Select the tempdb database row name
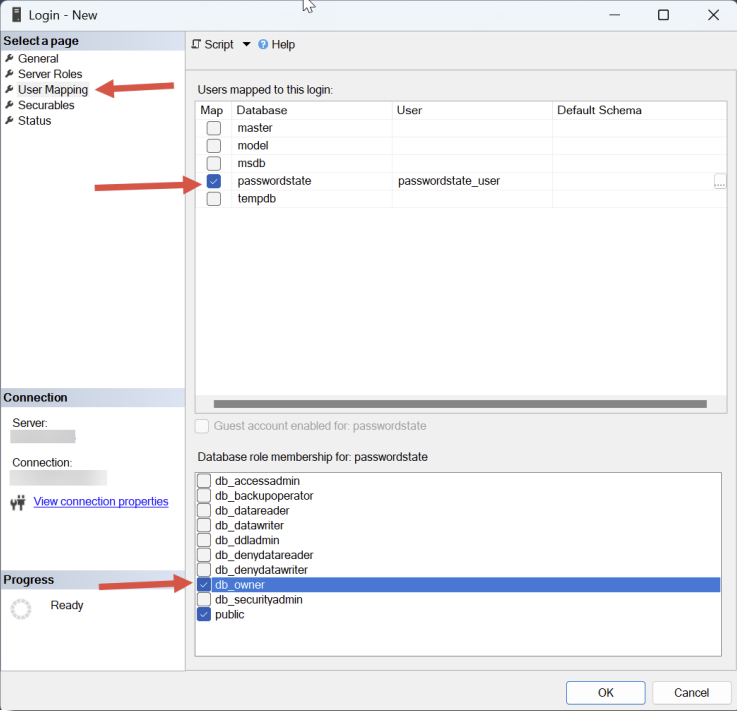 click(x=257, y=199)
